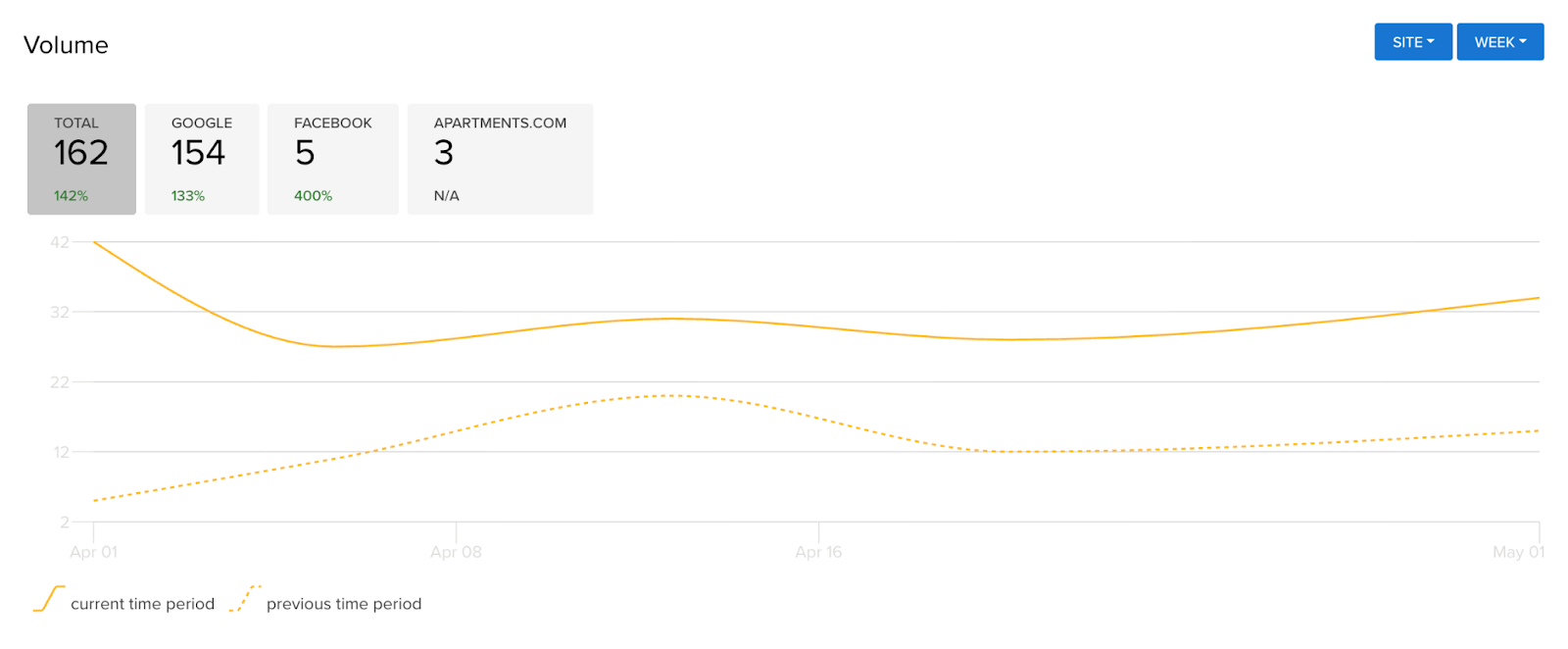Select the APARTMENTS.COM 3 card
Viewport: 1568px width, 649px height.
point(500,159)
